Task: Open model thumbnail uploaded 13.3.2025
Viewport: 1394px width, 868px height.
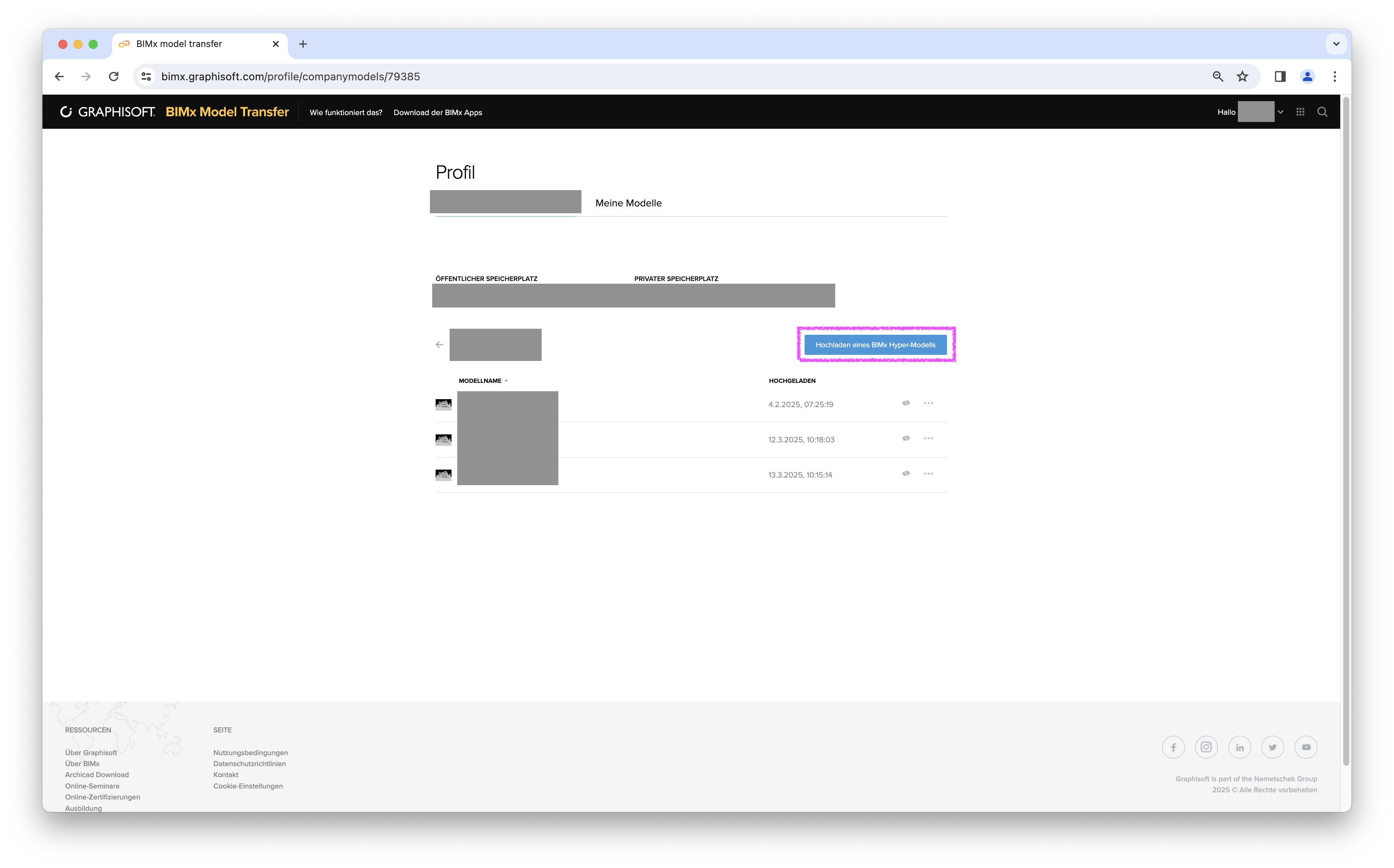Action: (x=443, y=475)
